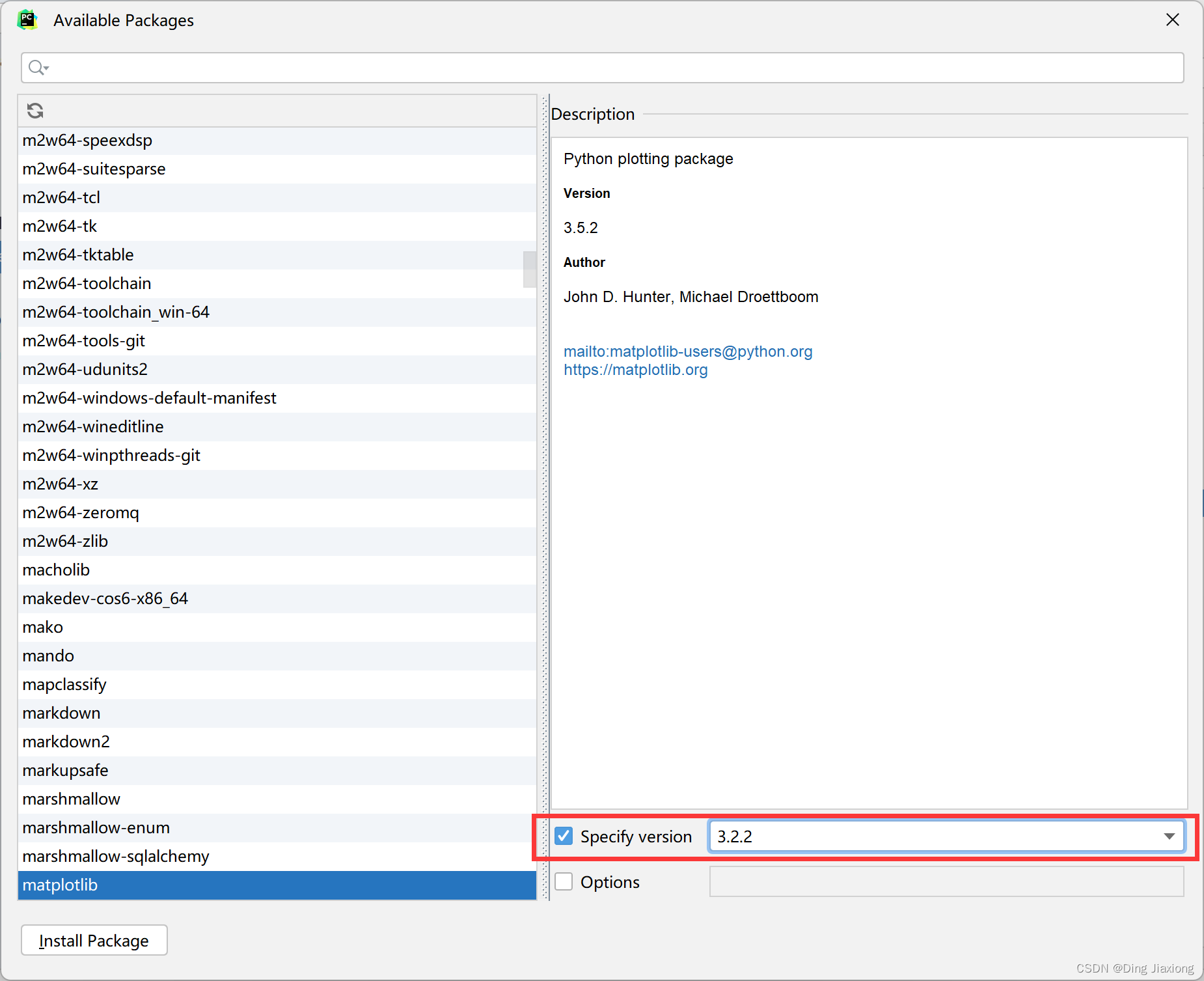The image size is (1204, 981).
Task: Click the reload packages refresh icon
Action: coord(35,111)
